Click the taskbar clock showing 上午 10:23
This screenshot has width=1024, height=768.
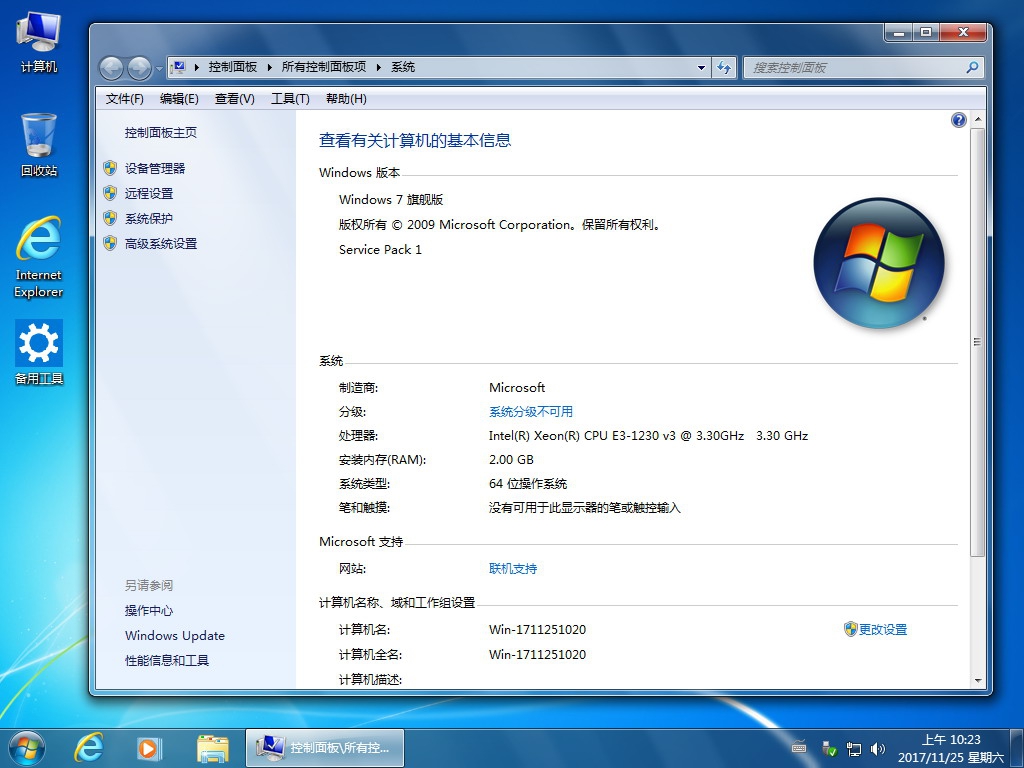tap(951, 748)
